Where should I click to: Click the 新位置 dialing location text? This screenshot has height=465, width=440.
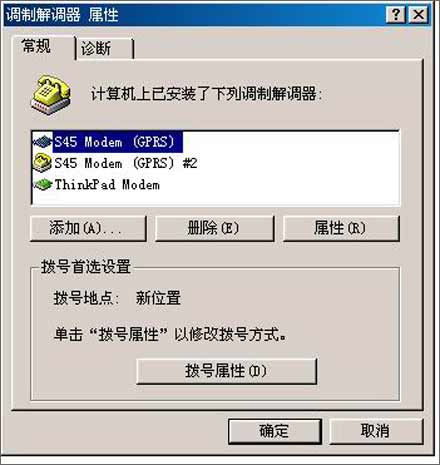tap(158, 298)
